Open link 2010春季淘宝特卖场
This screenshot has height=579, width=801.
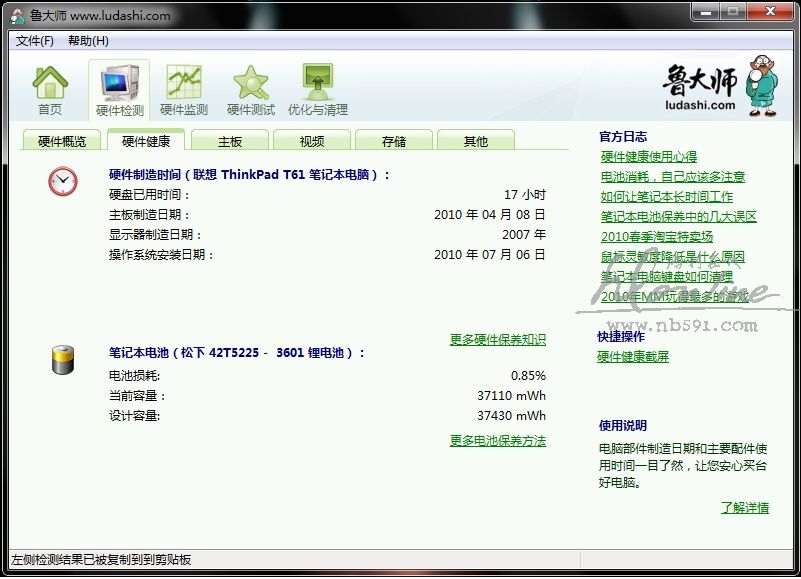pos(656,236)
